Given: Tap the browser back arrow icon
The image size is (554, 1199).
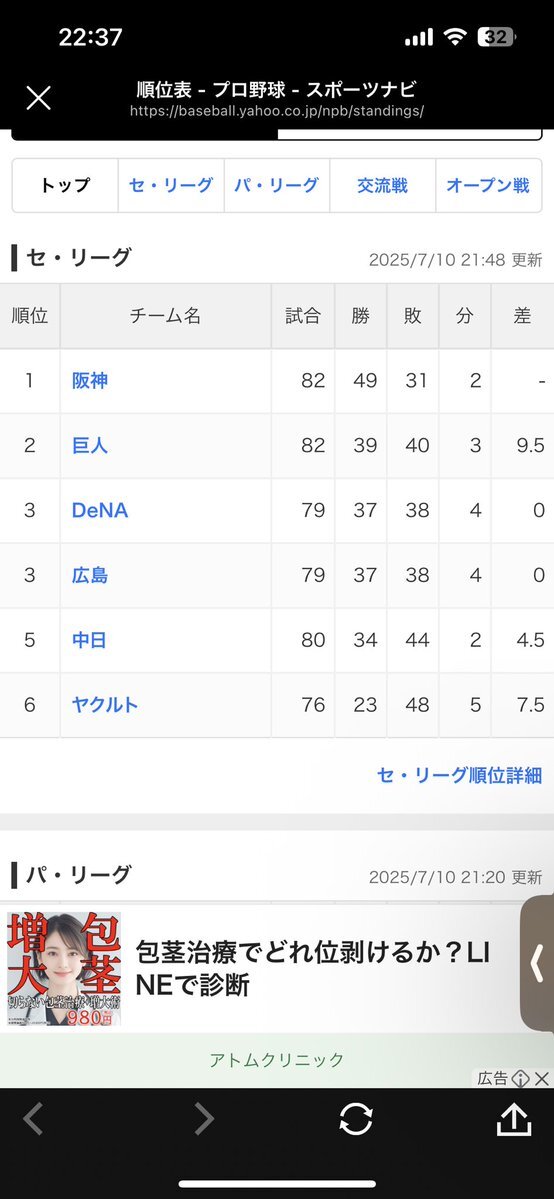Looking at the screenshot, I should pos(33,1119).
